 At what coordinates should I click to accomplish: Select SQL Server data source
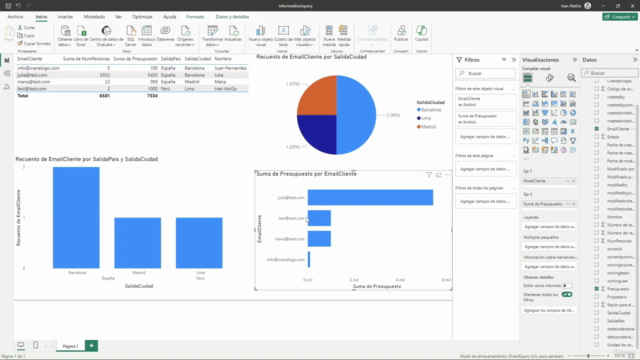(x=131, y=36)
